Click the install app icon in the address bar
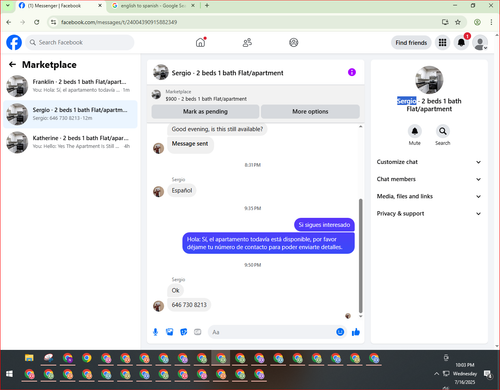 click(445, 22)
